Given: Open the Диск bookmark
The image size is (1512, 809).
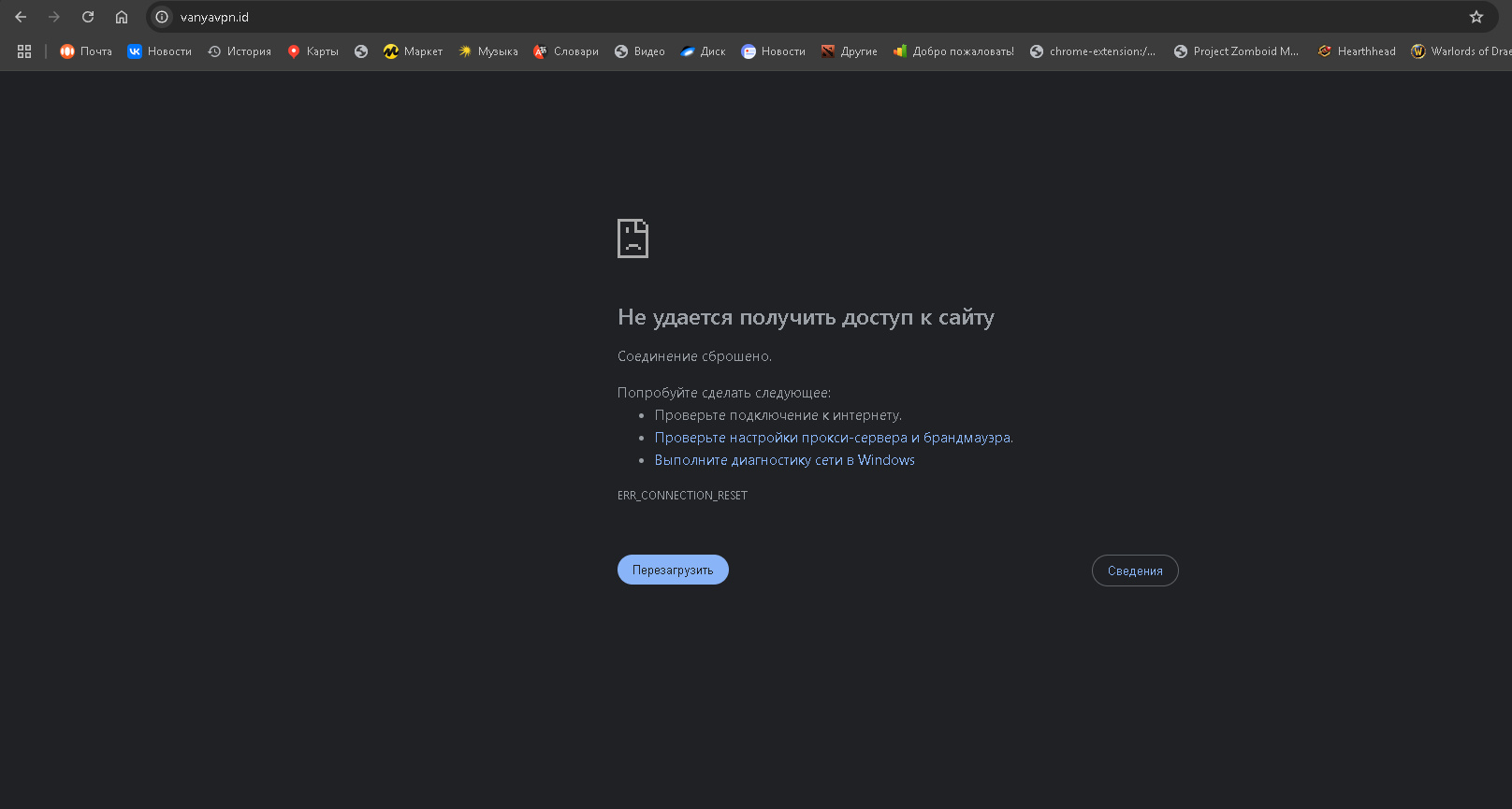Looking at the screenshot, I should click(704, 51).
